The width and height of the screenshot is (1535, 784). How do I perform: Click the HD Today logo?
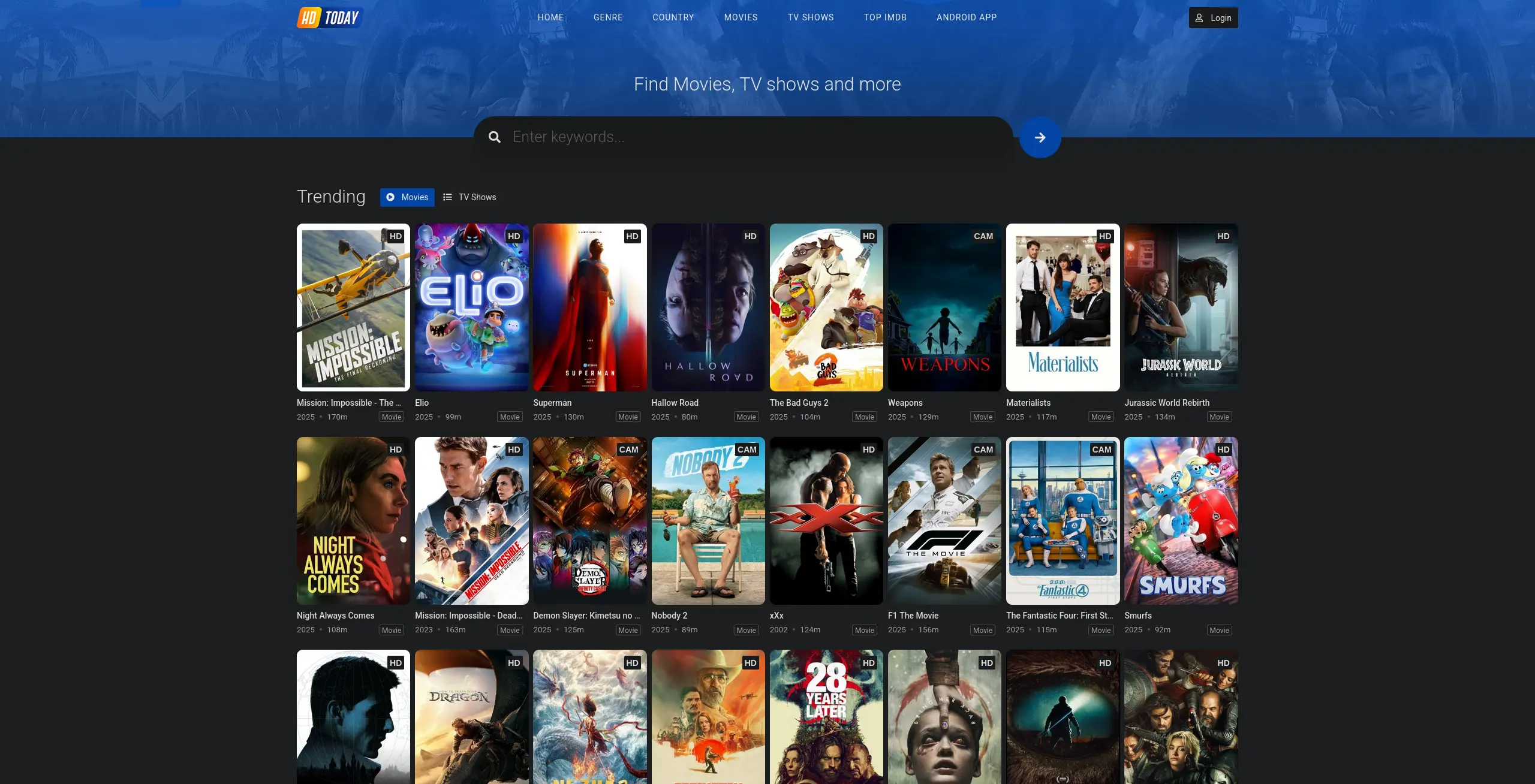coord(330,17)
